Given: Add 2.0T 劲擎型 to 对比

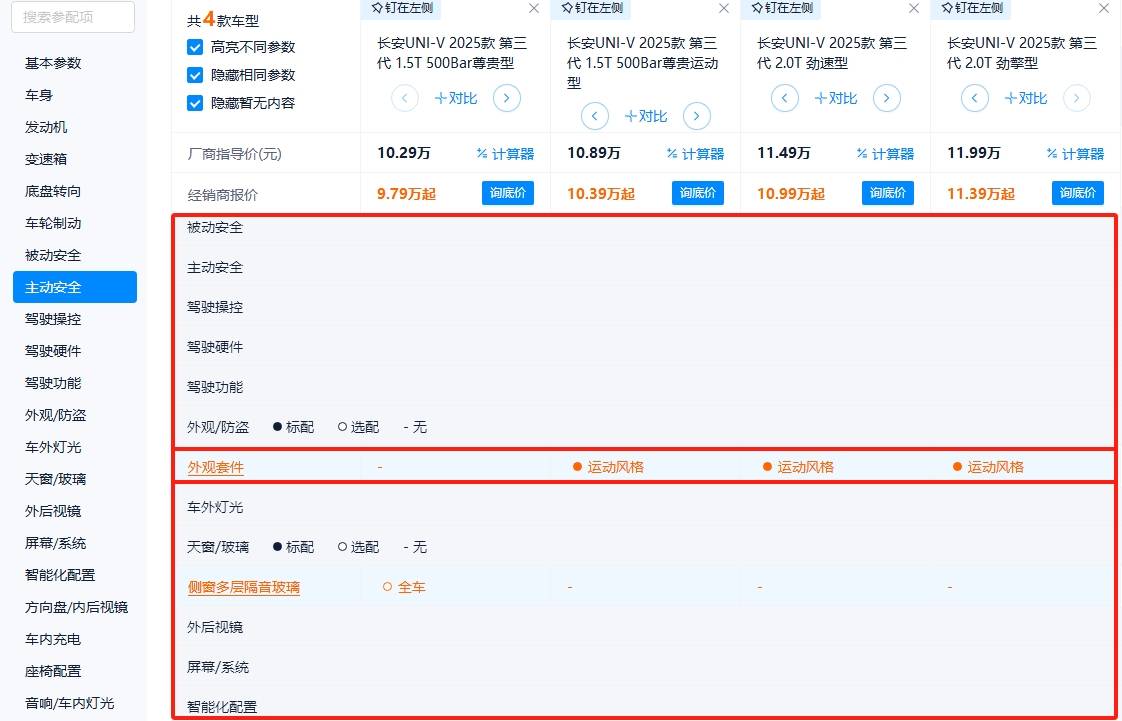Looking at the screenshot, I should [x=1025, y=98].
